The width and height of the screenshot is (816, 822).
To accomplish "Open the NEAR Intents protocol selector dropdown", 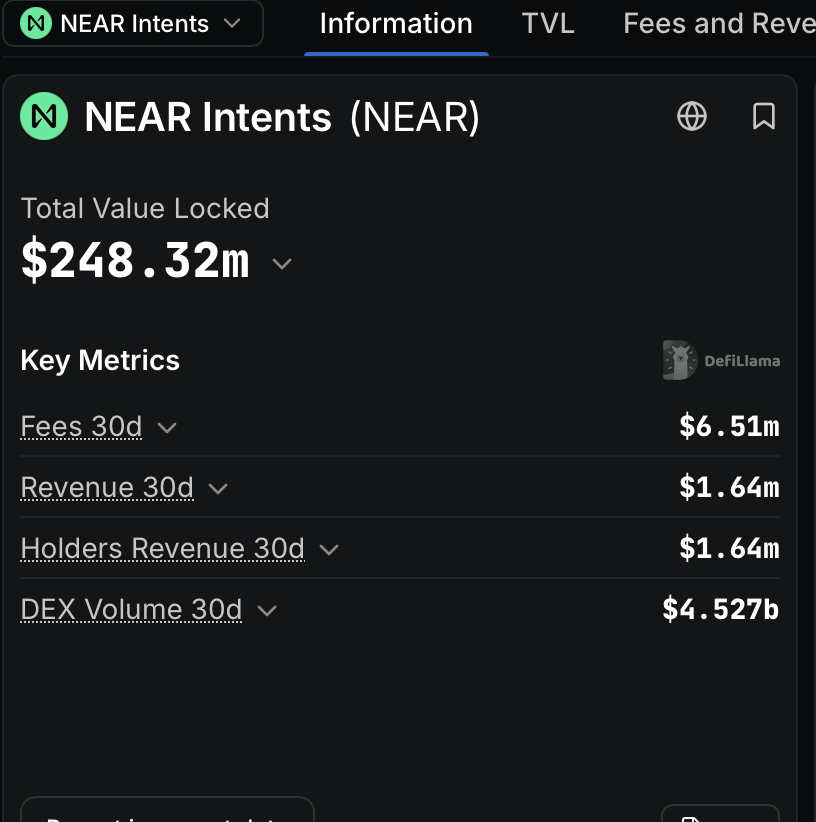I will point(133,24).
